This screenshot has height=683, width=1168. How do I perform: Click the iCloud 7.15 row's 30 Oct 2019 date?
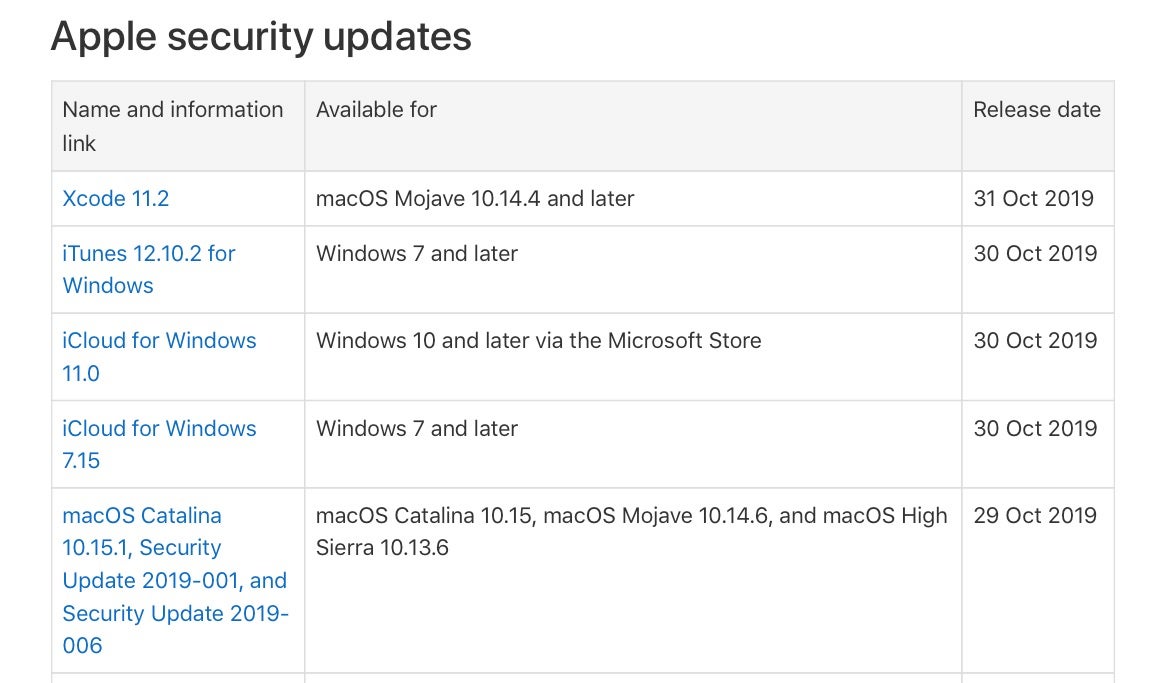click(x=1035, y=429)
